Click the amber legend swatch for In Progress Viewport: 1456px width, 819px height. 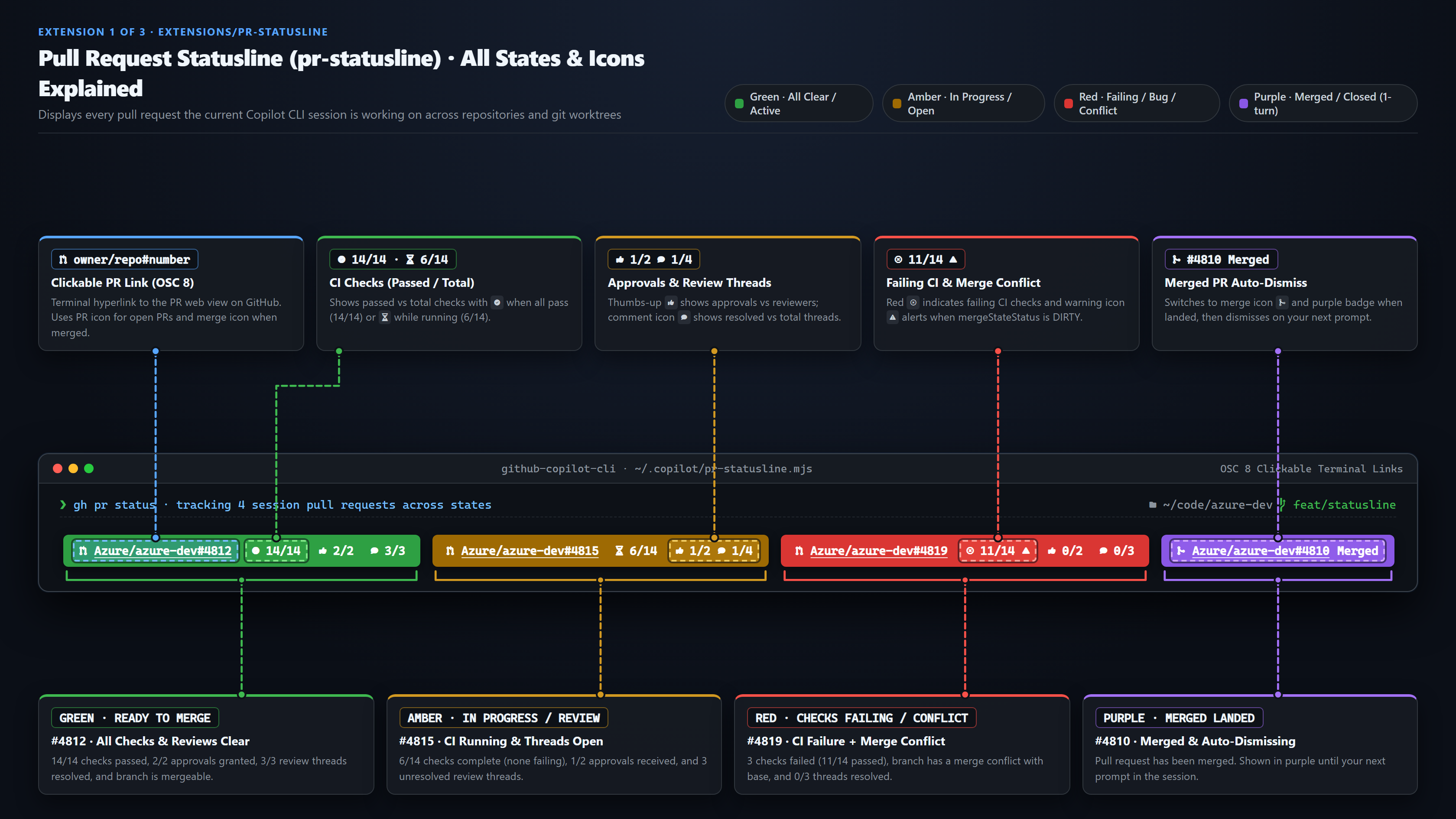pos(897,104)
